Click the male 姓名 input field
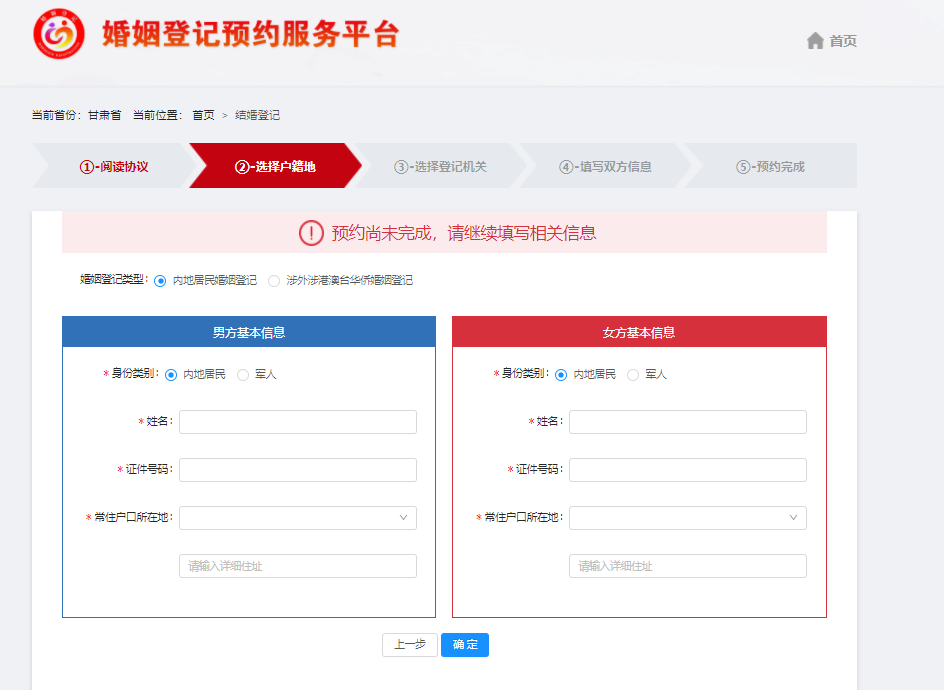 [297, 422]
